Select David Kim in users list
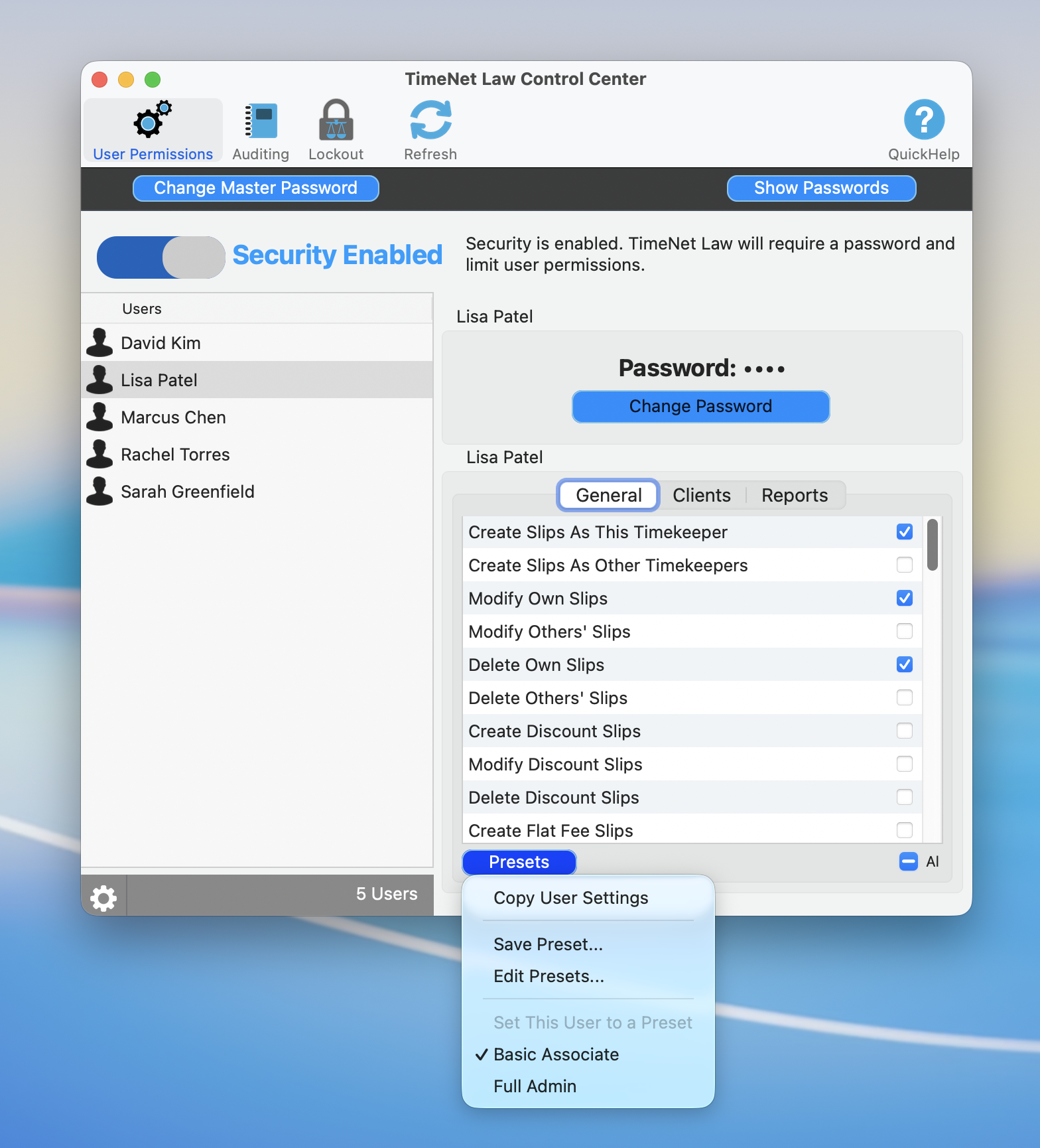This screenshot has width=1040, height=1148. click(257, 342)
